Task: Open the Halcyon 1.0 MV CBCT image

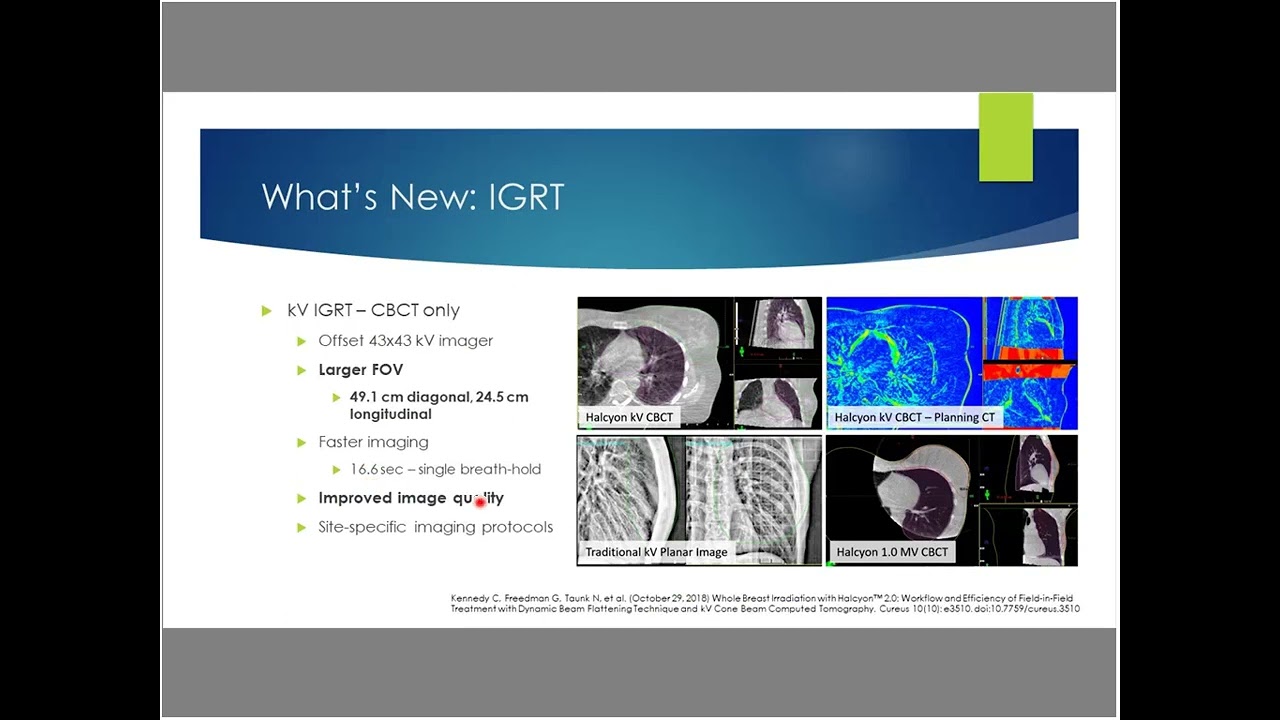Action: [x=952, y=500]
